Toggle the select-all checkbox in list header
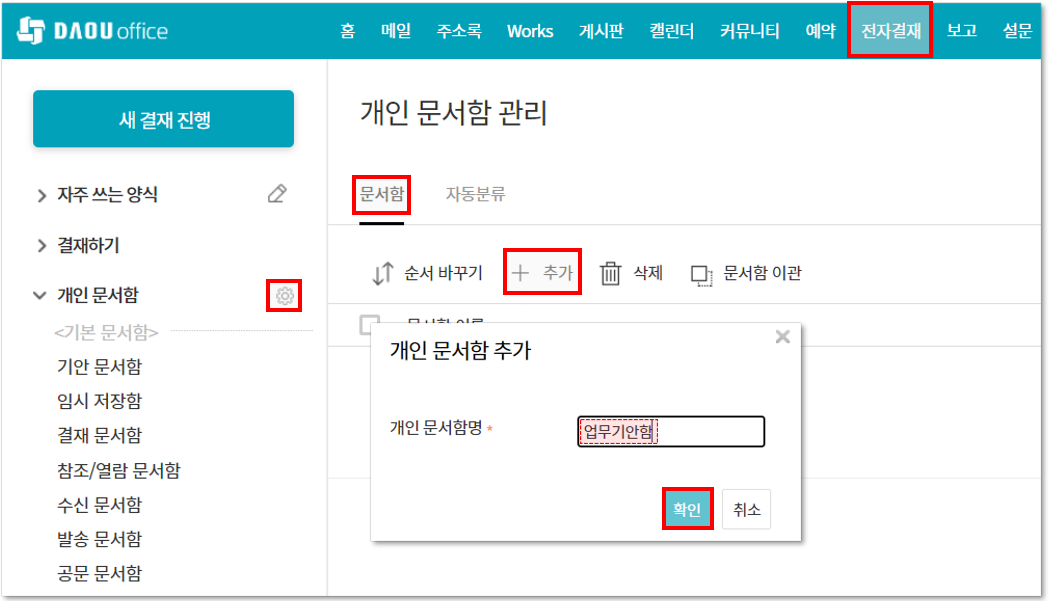 tap(369, 324)
